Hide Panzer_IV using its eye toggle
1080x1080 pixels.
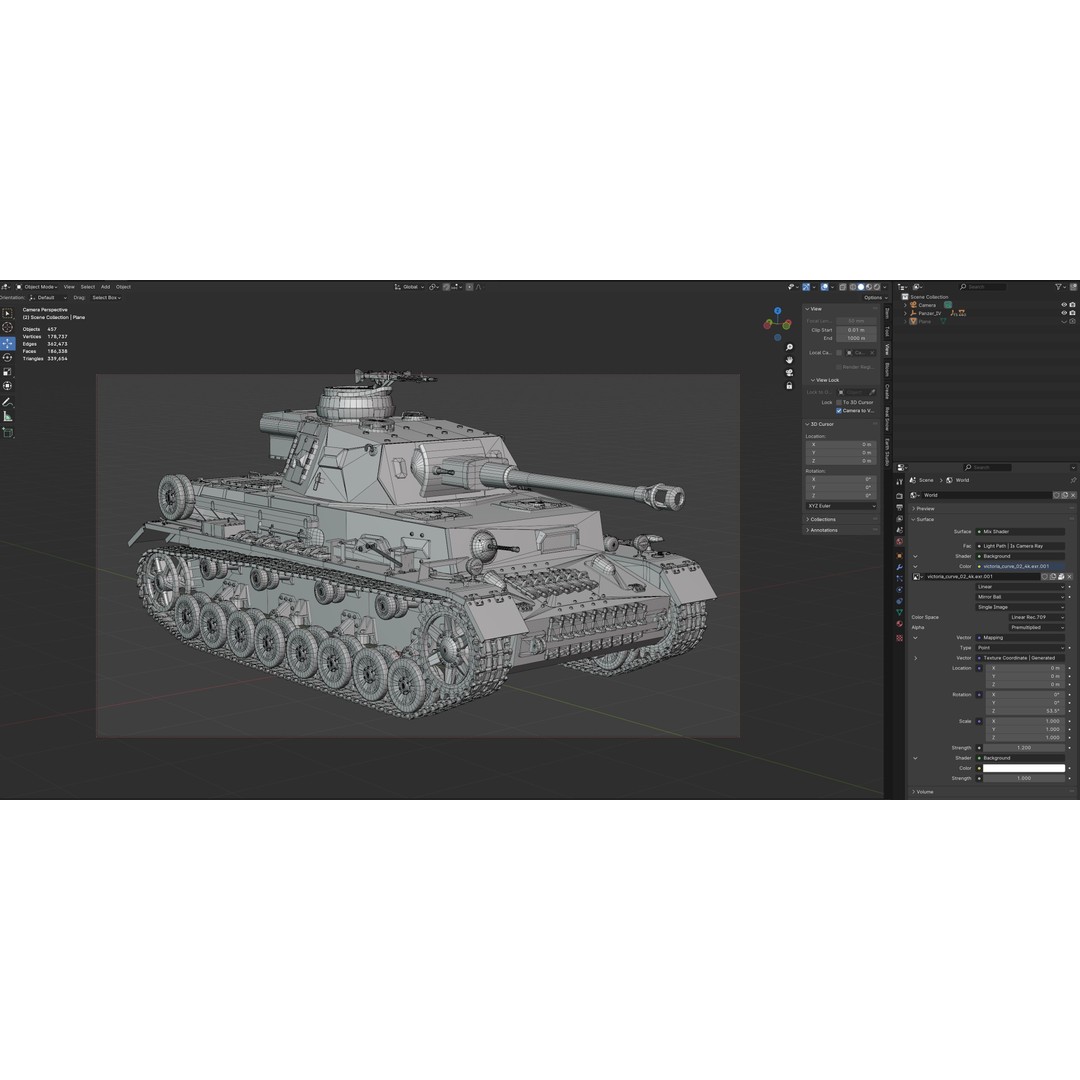(x=1064, y=312)
